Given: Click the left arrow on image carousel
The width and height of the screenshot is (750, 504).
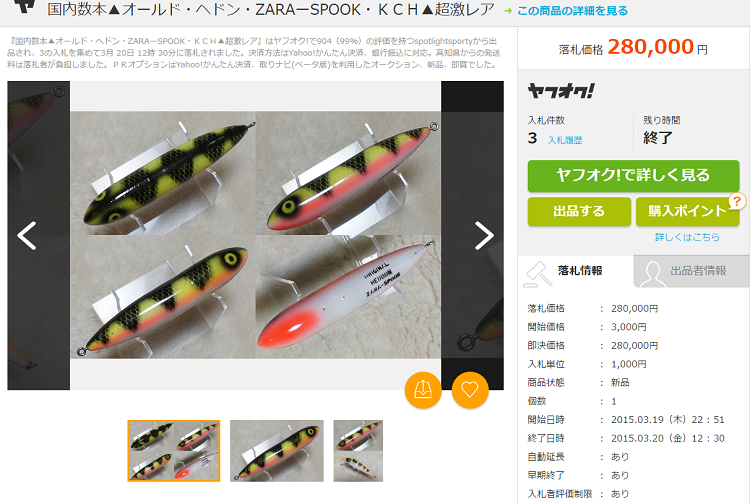Looking at the screenshot, I should (27, 235).
